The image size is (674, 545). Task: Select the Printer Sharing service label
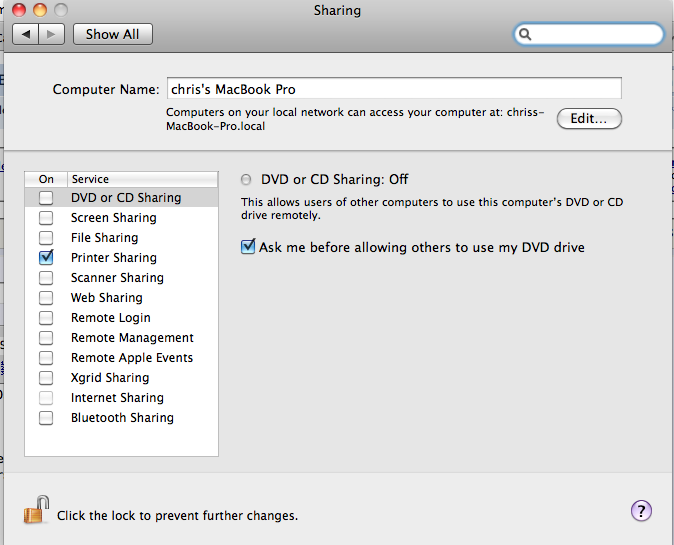point(113,257)
